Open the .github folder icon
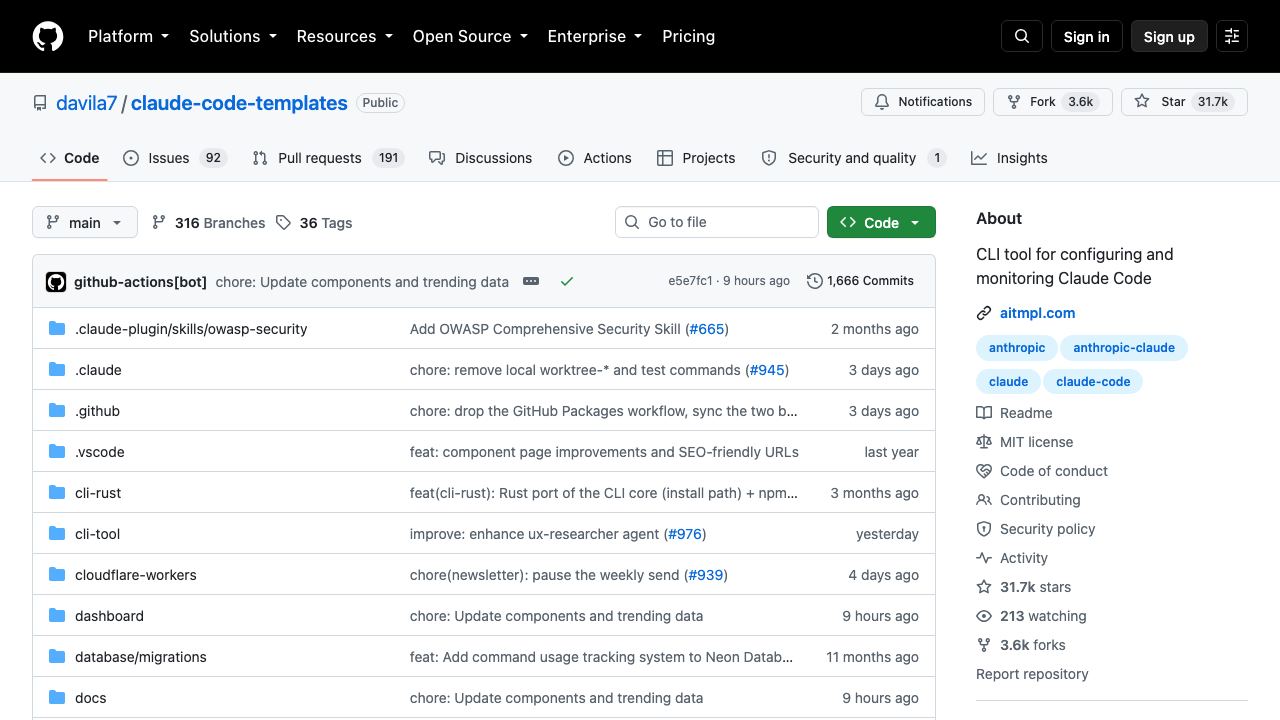The image size is (1280, 720). (57, 411)
